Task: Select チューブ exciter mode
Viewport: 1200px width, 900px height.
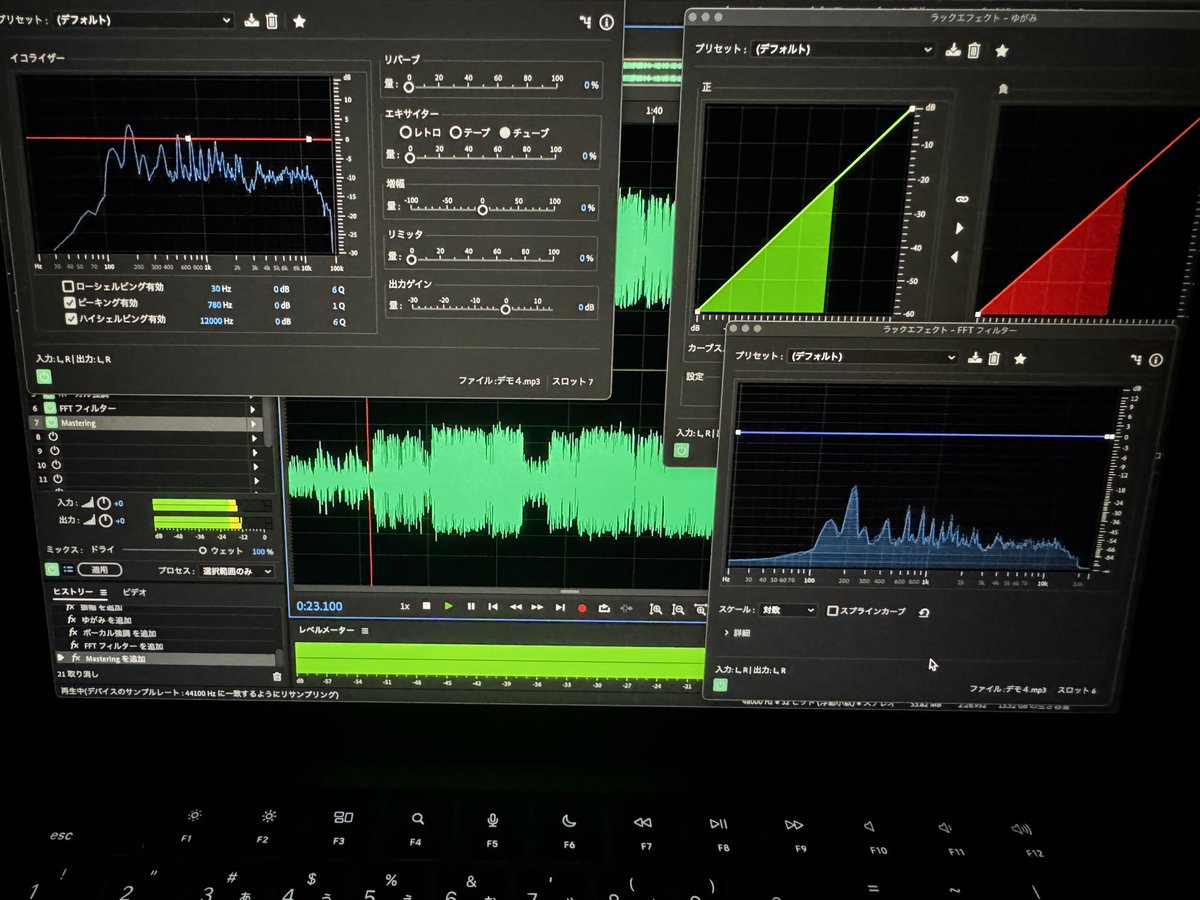Action: point(505,132)
